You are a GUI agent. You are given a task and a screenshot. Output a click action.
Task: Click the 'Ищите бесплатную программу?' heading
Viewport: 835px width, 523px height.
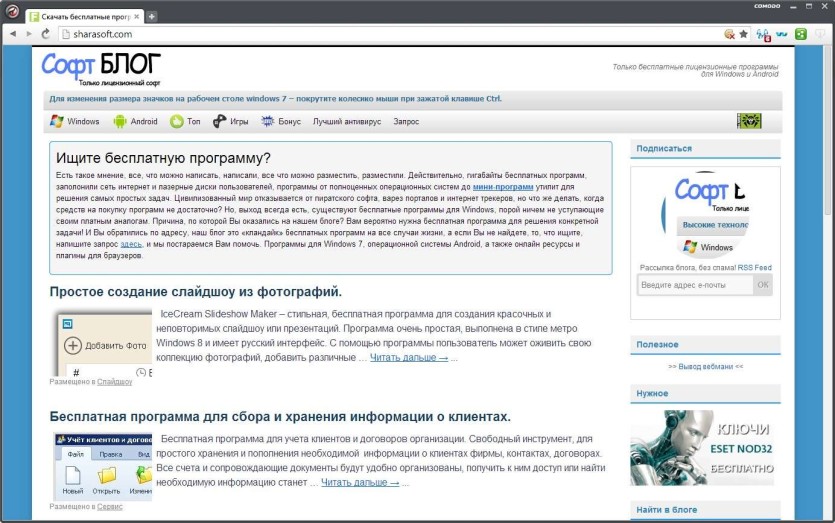pyautogui.click(x=163, y=158)
